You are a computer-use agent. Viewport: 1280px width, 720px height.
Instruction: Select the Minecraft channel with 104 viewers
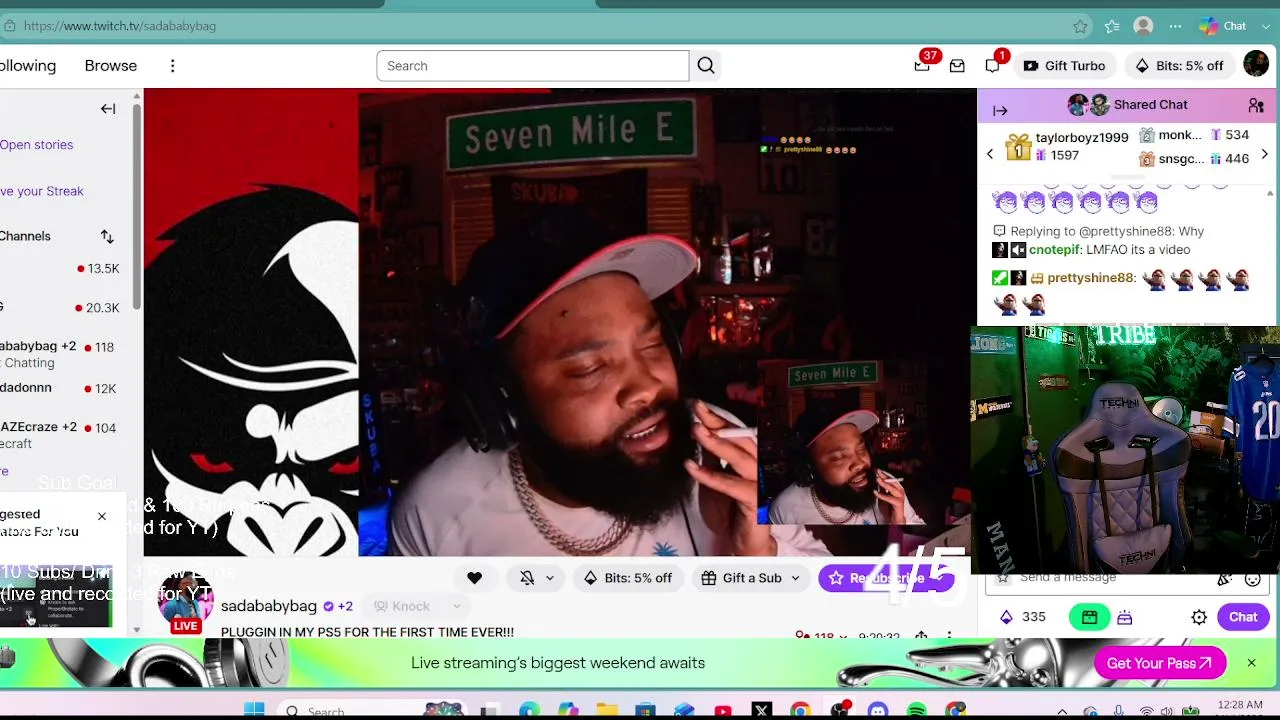click(68, 435)
